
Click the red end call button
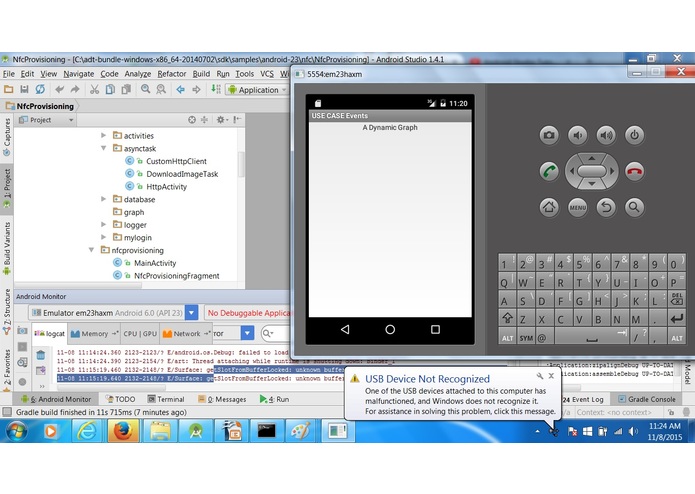pyautogui.click(x=634, y=171)
